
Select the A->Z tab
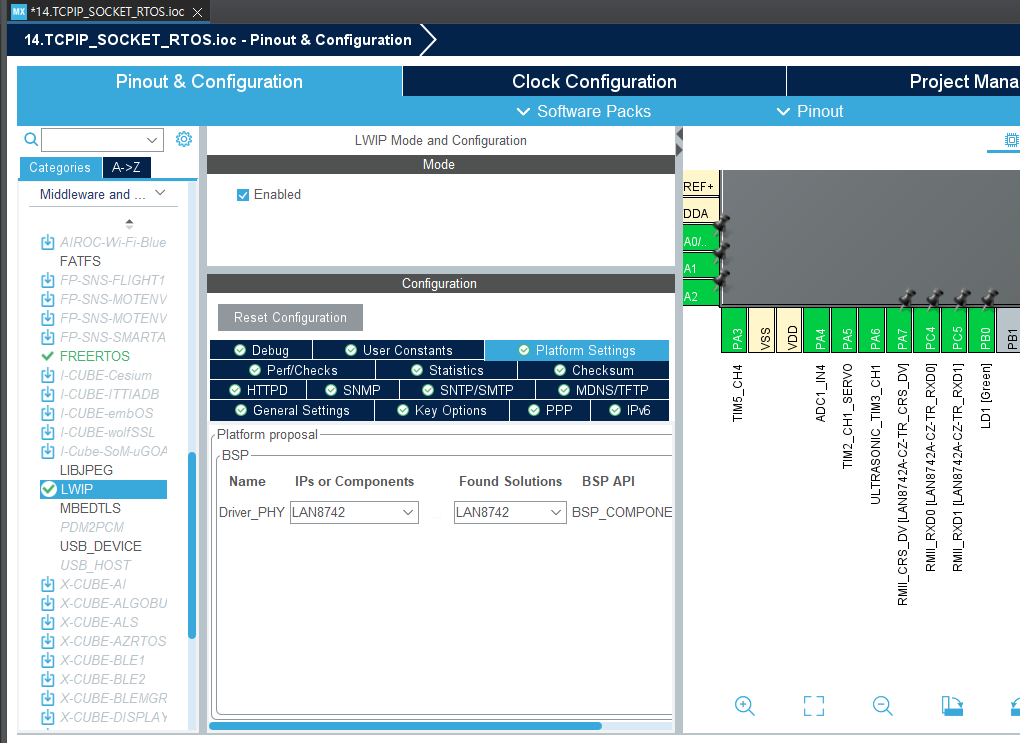point(126,167)
